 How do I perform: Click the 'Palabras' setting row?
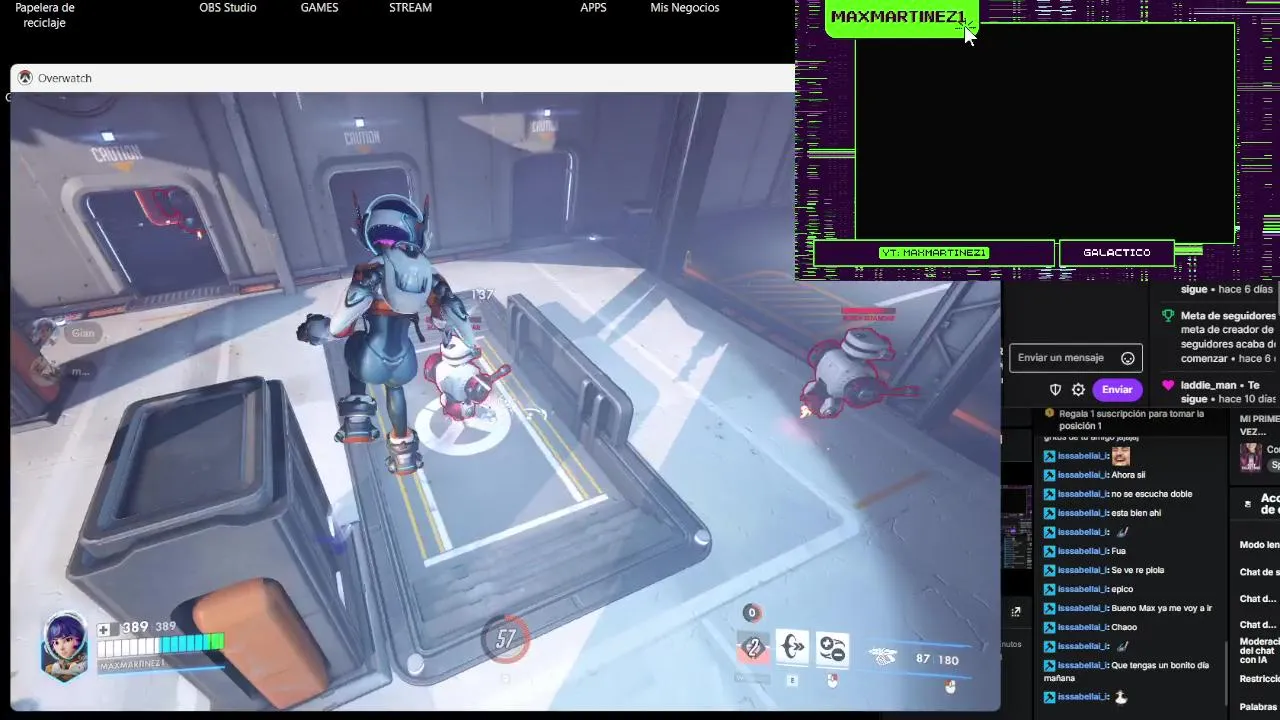[1259, 707]
